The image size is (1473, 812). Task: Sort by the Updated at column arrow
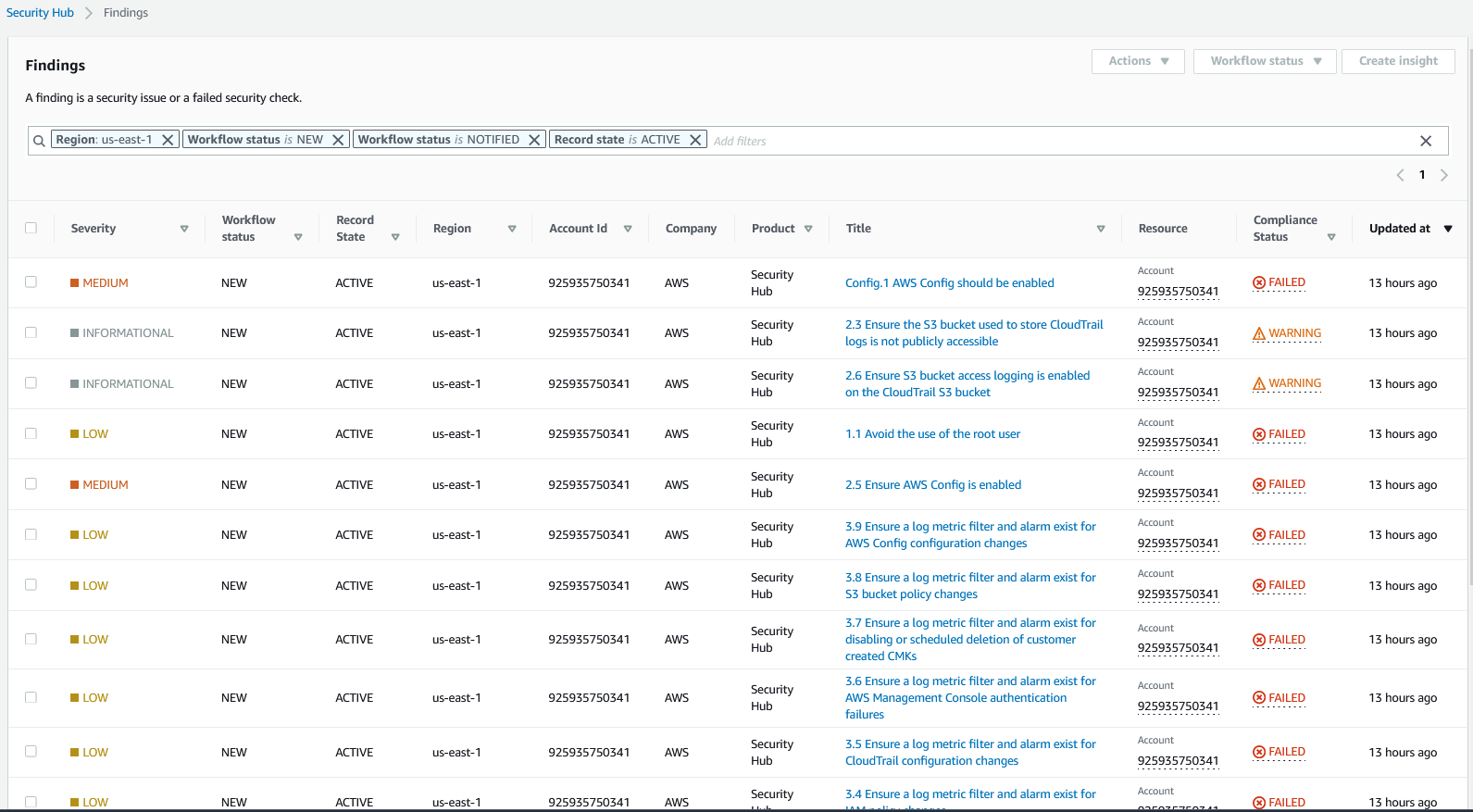tap(1448, 229)
